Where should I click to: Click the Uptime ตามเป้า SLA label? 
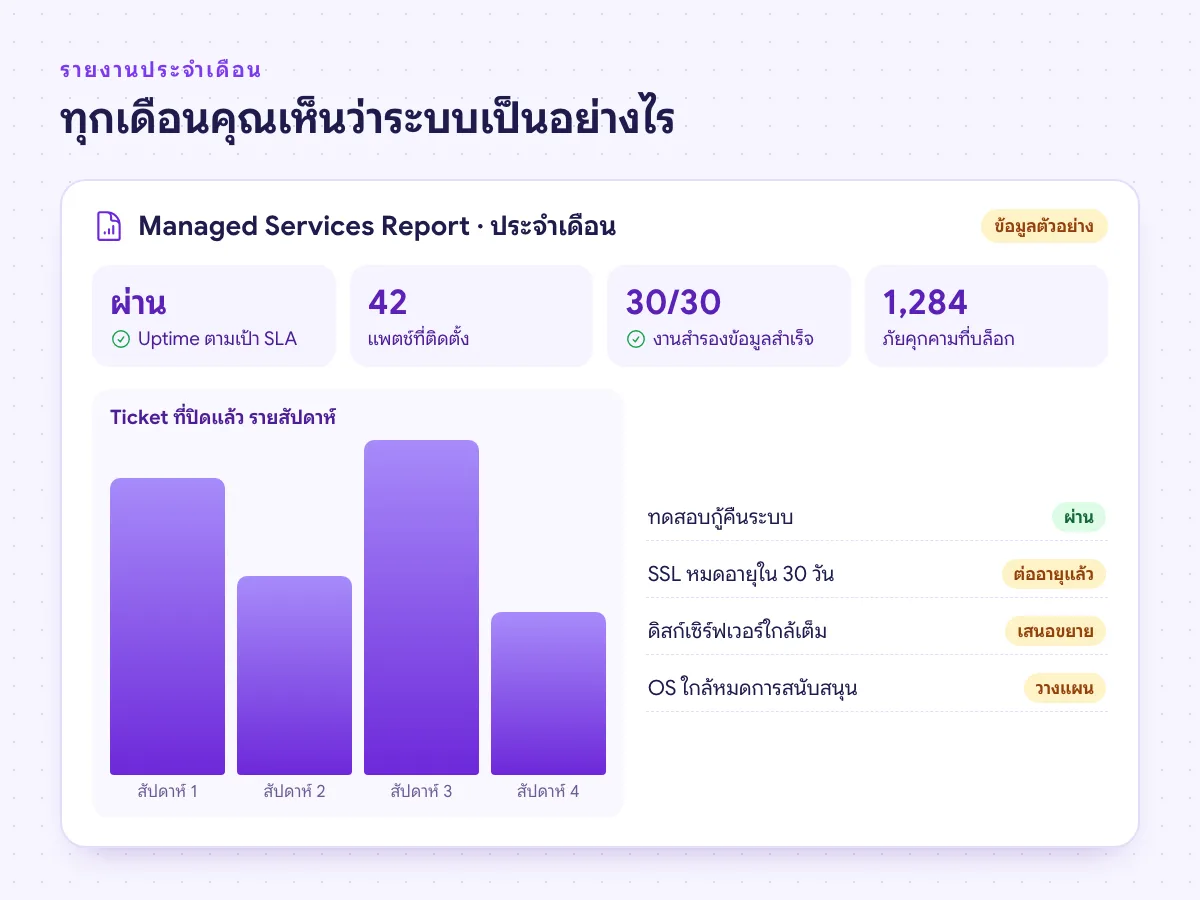(217, 339)
